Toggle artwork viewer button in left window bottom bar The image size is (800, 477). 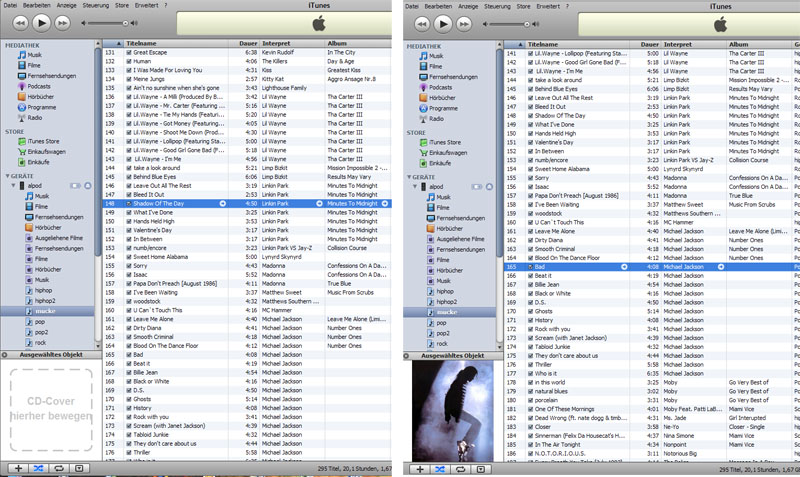coord(79,468)
